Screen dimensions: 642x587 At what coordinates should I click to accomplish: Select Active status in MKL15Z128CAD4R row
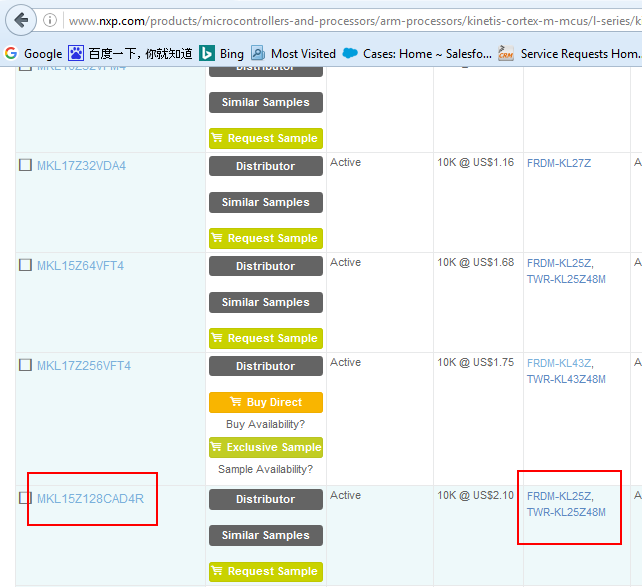coord(346,495)
